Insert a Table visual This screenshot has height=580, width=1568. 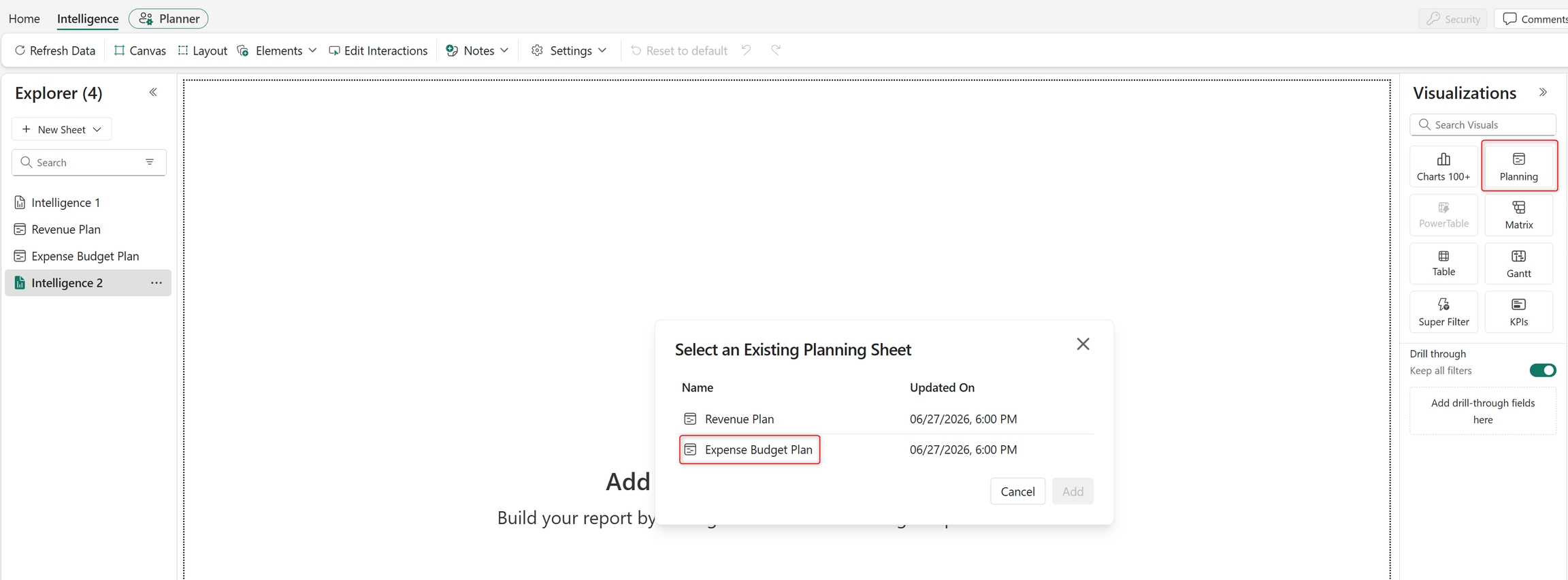(1443, 263)
